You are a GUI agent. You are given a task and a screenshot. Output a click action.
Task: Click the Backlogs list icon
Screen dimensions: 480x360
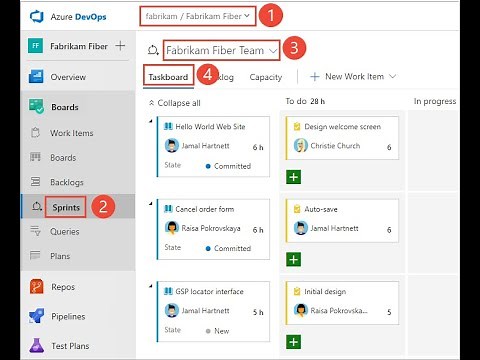(x=35, y=182)
